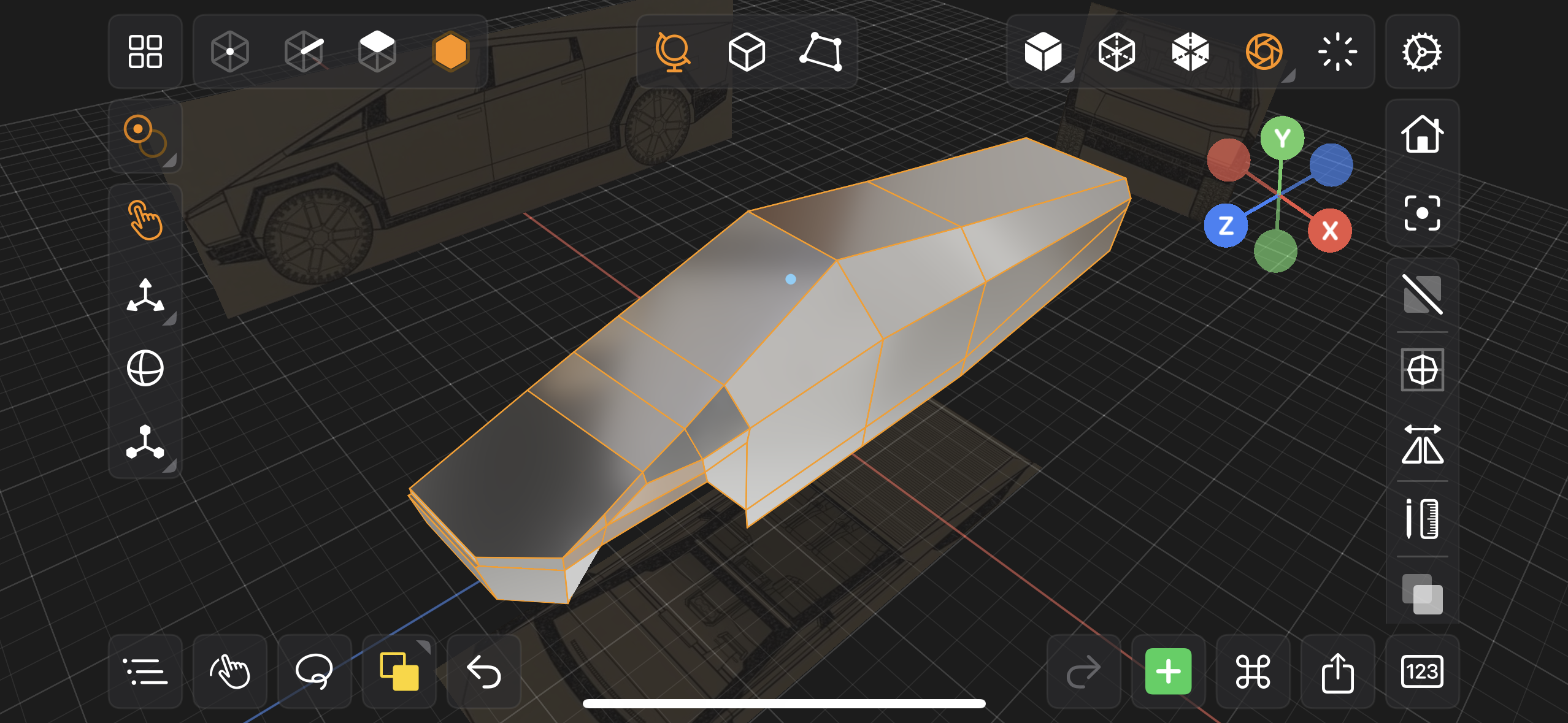This screenshot has width=1568, height=723.
Task: Tap the blue pivot point on the model
Action: click(x=791, y=279)
